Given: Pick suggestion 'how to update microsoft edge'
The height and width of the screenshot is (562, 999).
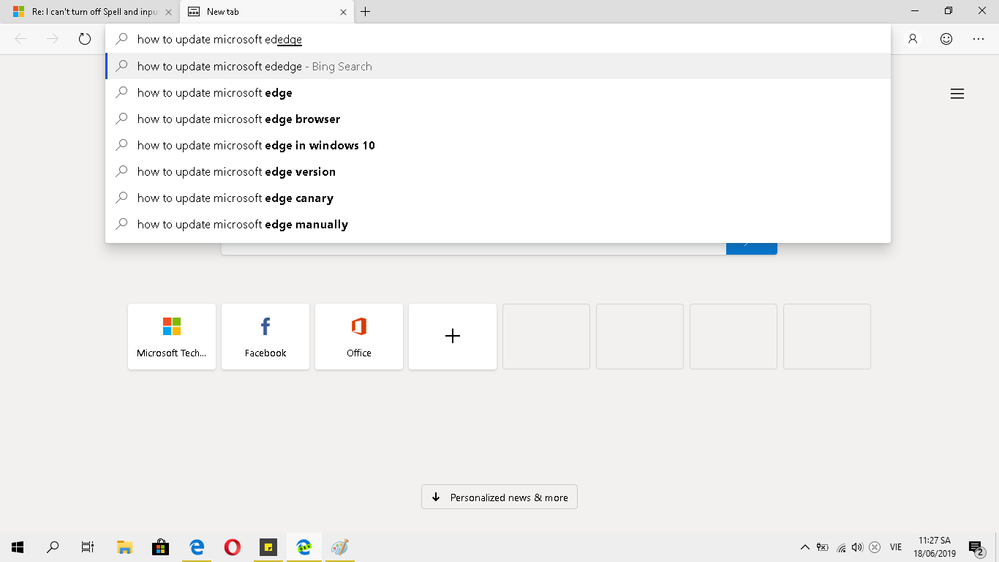Looking at the screenshot, I should point(498,92).
